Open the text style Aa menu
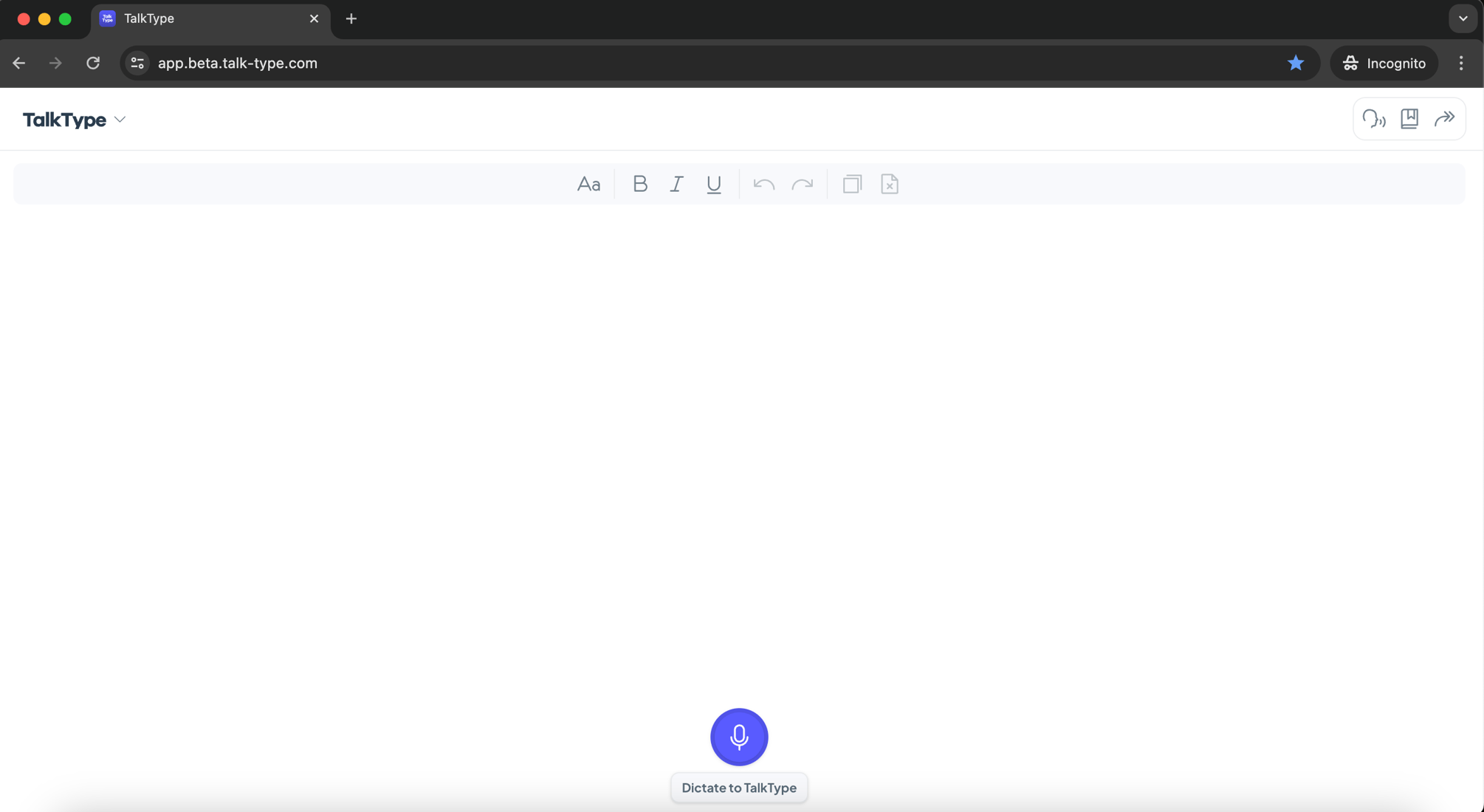Image resolution: width=1484 pixels, height=812 pixels. [x=588, y=184]
